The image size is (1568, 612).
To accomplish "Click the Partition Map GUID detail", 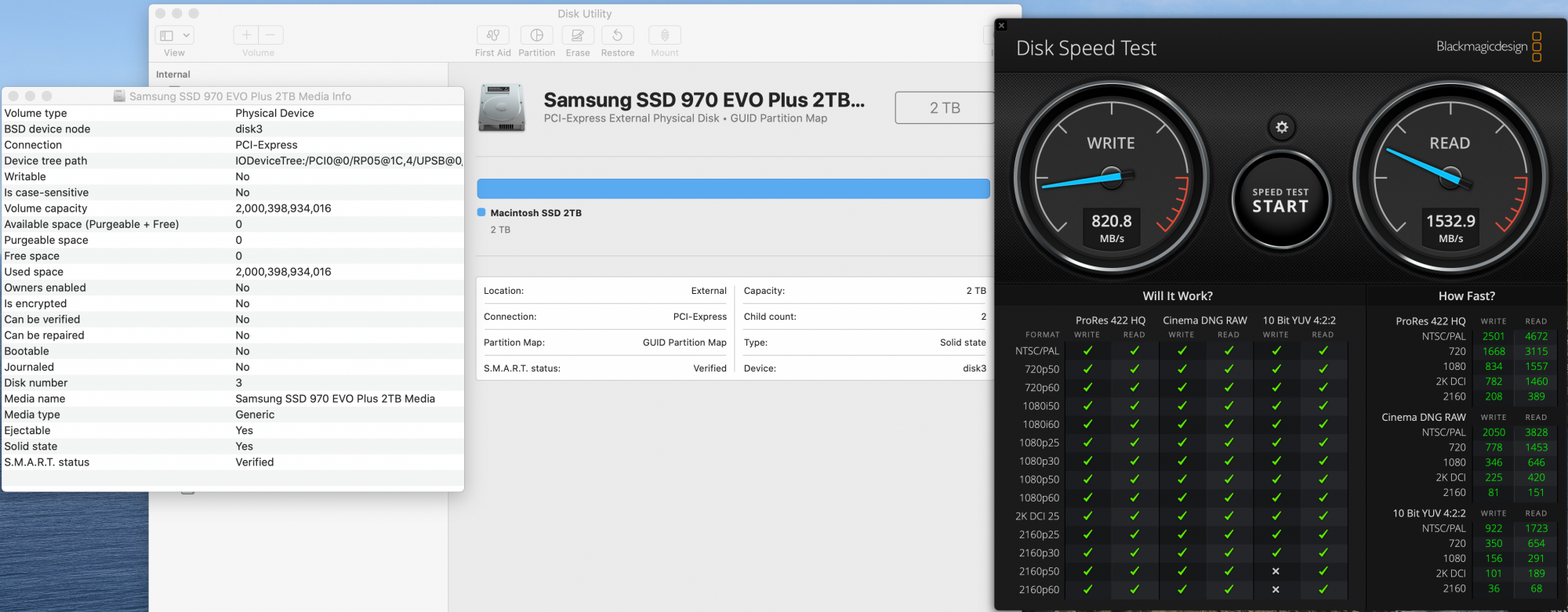I will point(605,342).
